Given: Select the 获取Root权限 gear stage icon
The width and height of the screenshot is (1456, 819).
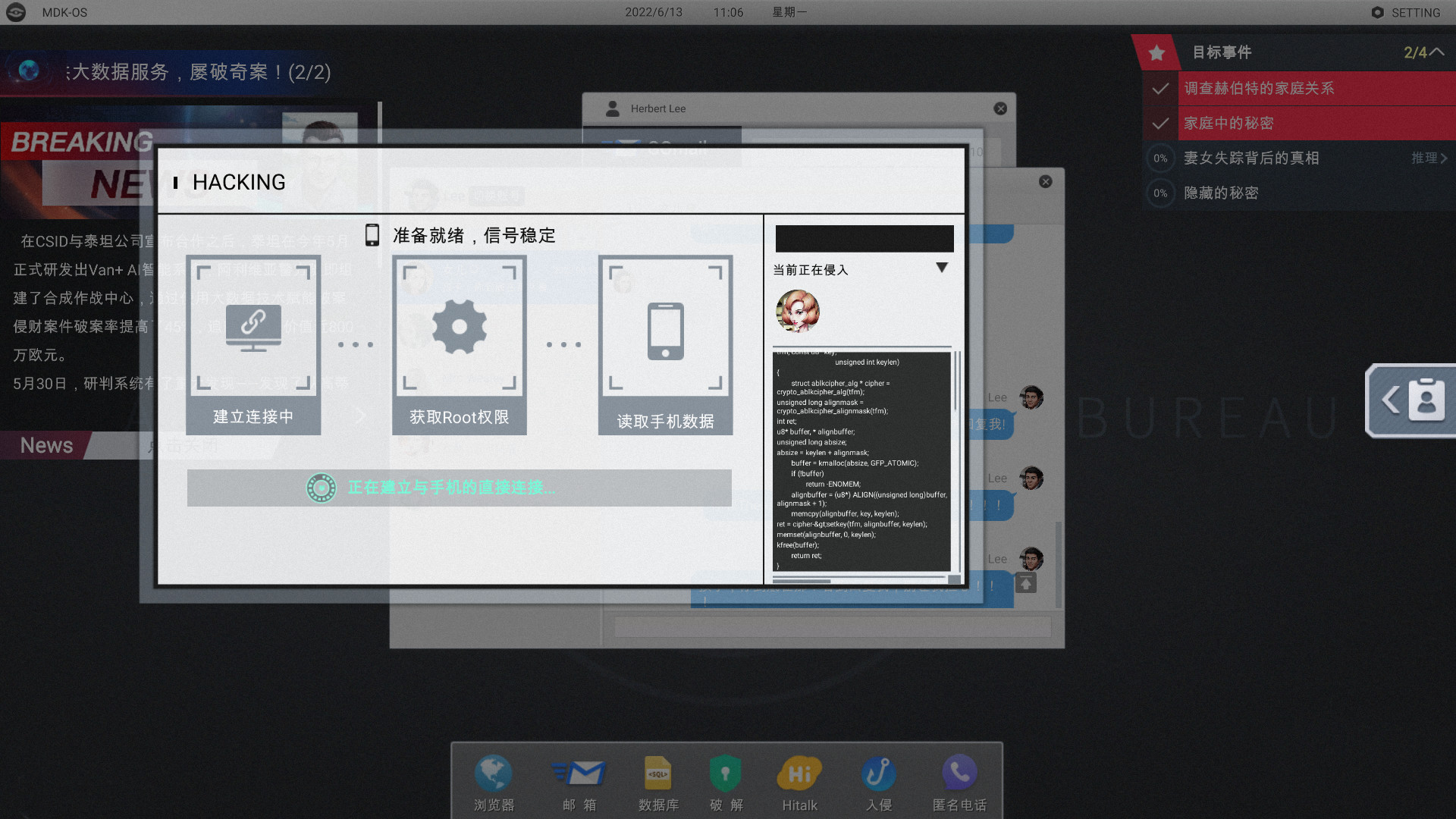Looking at the screenshot, I should point(459,328).
